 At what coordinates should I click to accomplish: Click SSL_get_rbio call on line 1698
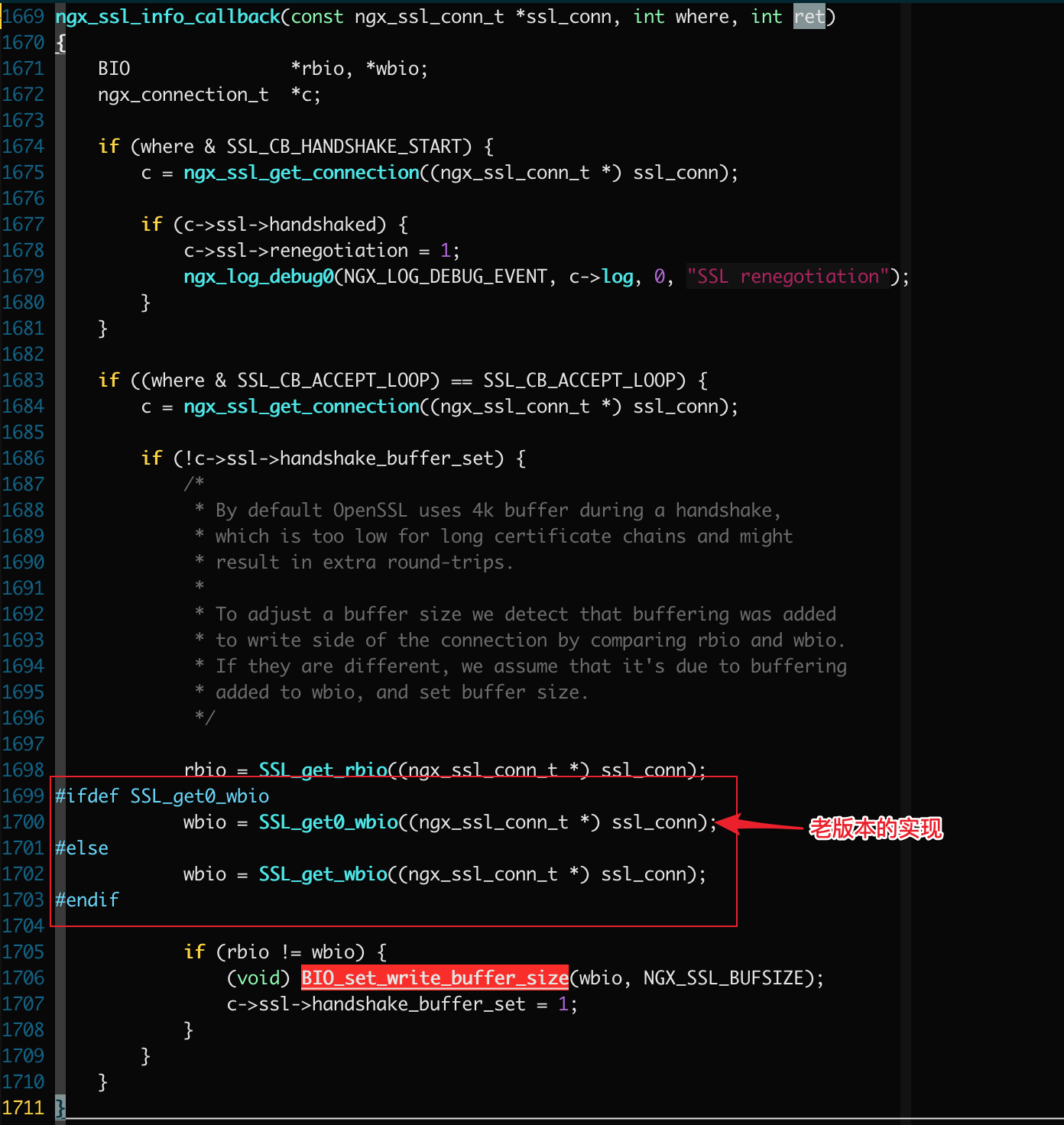click(x=323, y=770)
